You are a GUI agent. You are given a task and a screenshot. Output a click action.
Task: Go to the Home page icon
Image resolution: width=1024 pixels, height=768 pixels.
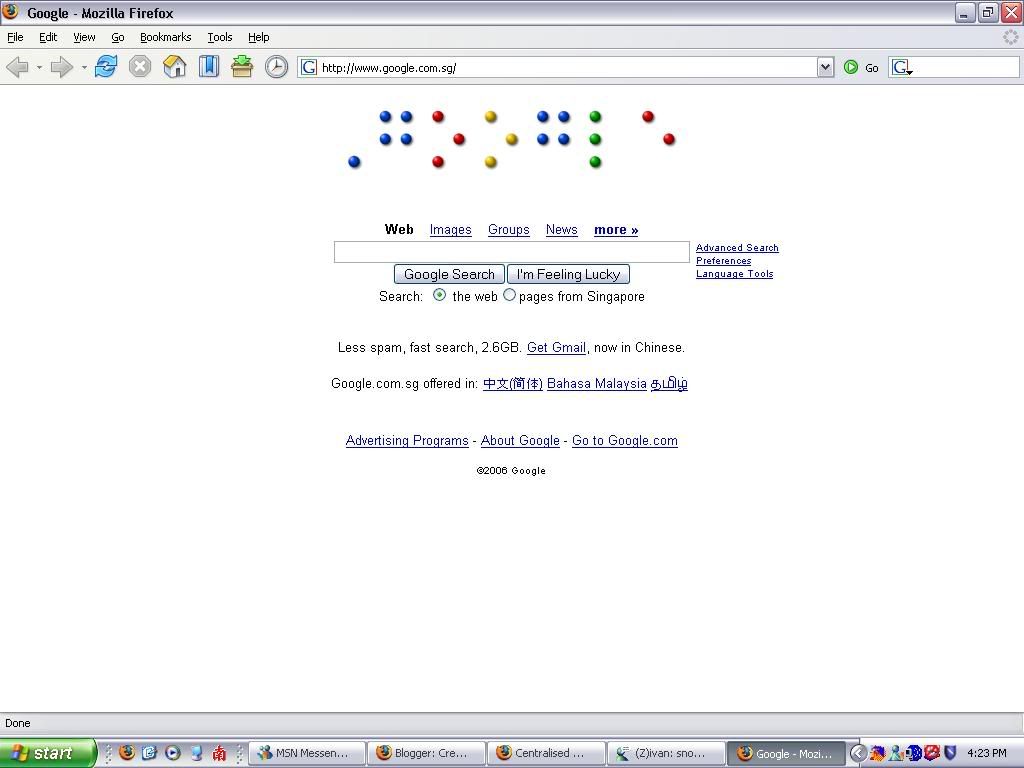174,67
